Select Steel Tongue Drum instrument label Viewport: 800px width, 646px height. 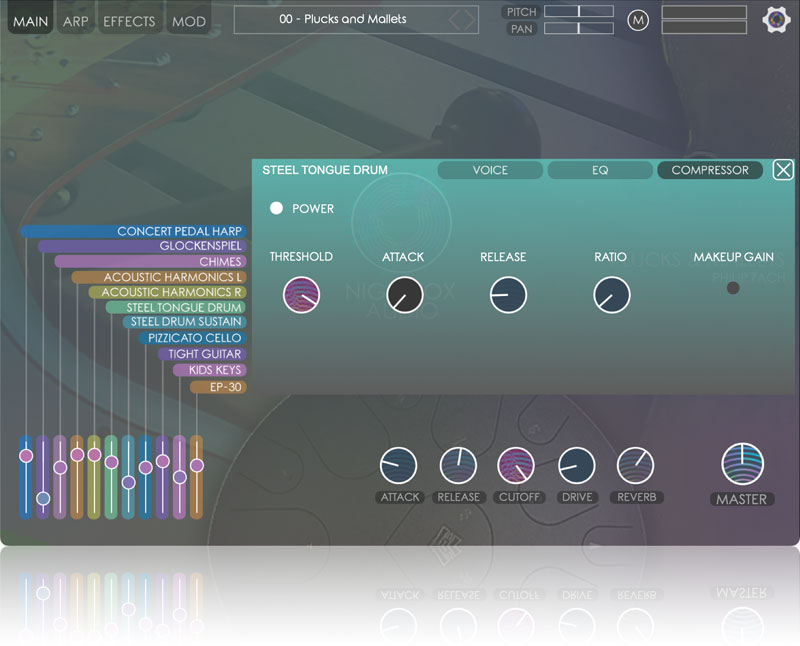click(176, 307)
